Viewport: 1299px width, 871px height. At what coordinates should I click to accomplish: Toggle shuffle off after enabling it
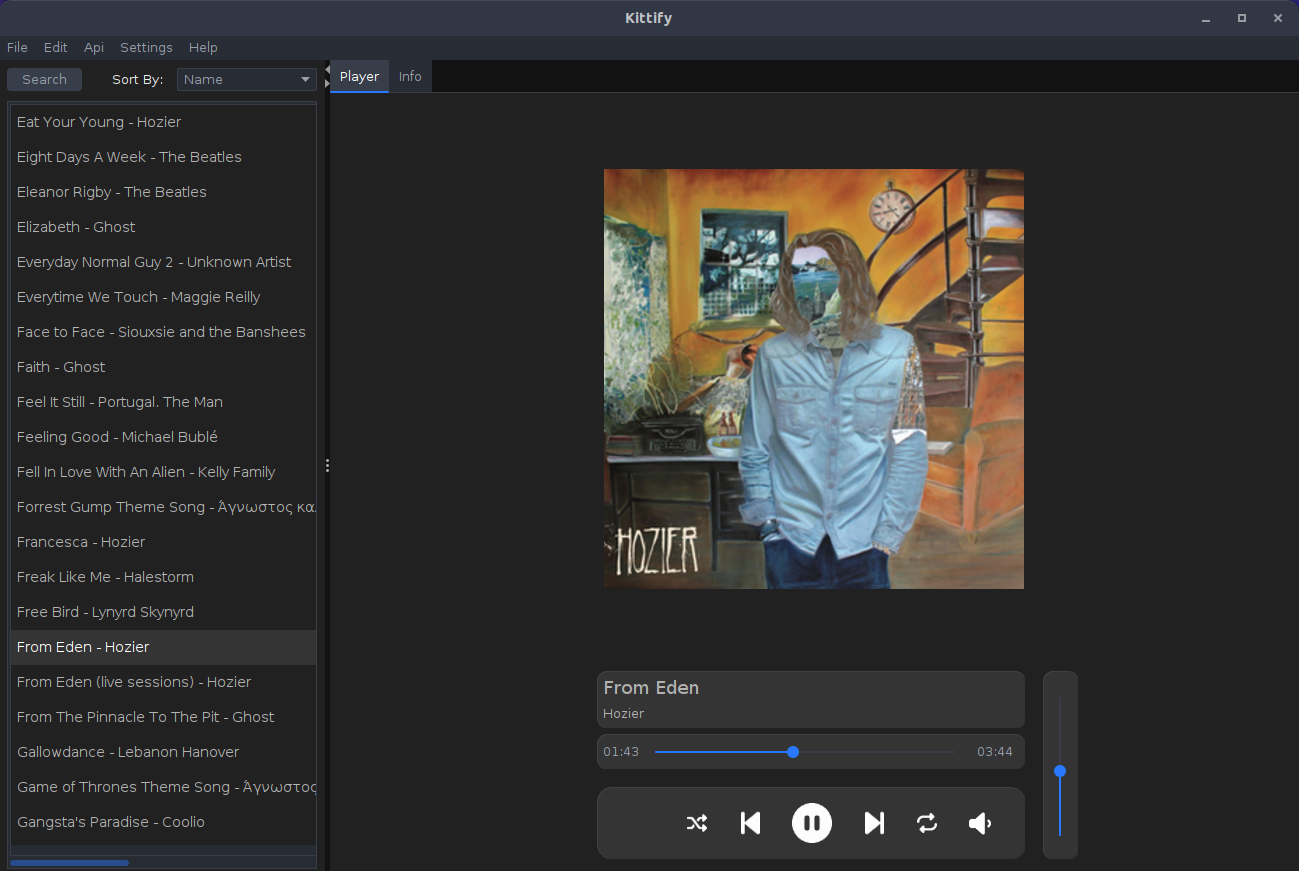(x=697, y=823)
